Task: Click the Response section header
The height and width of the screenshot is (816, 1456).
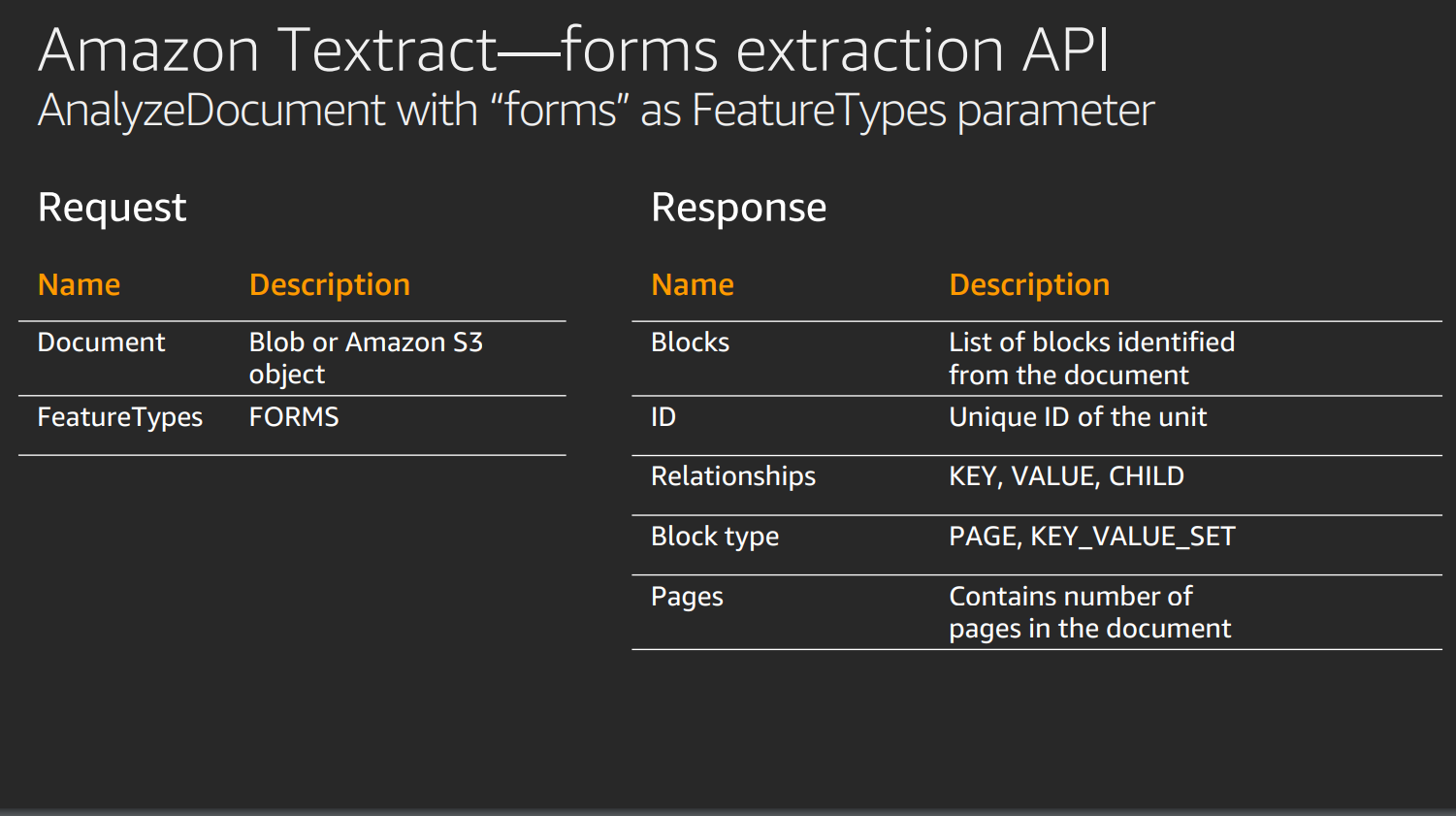Action: pyautogui.click(x=738, y=207)
